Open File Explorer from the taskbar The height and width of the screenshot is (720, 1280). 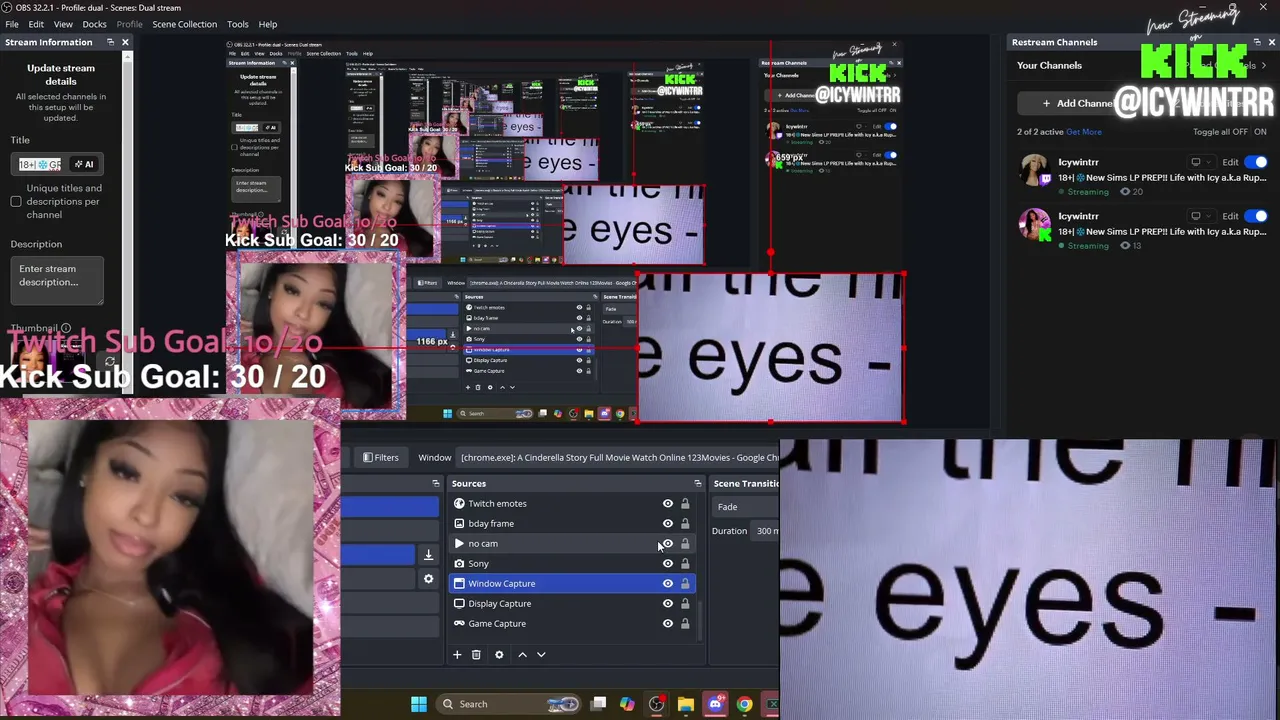(685, 704)
